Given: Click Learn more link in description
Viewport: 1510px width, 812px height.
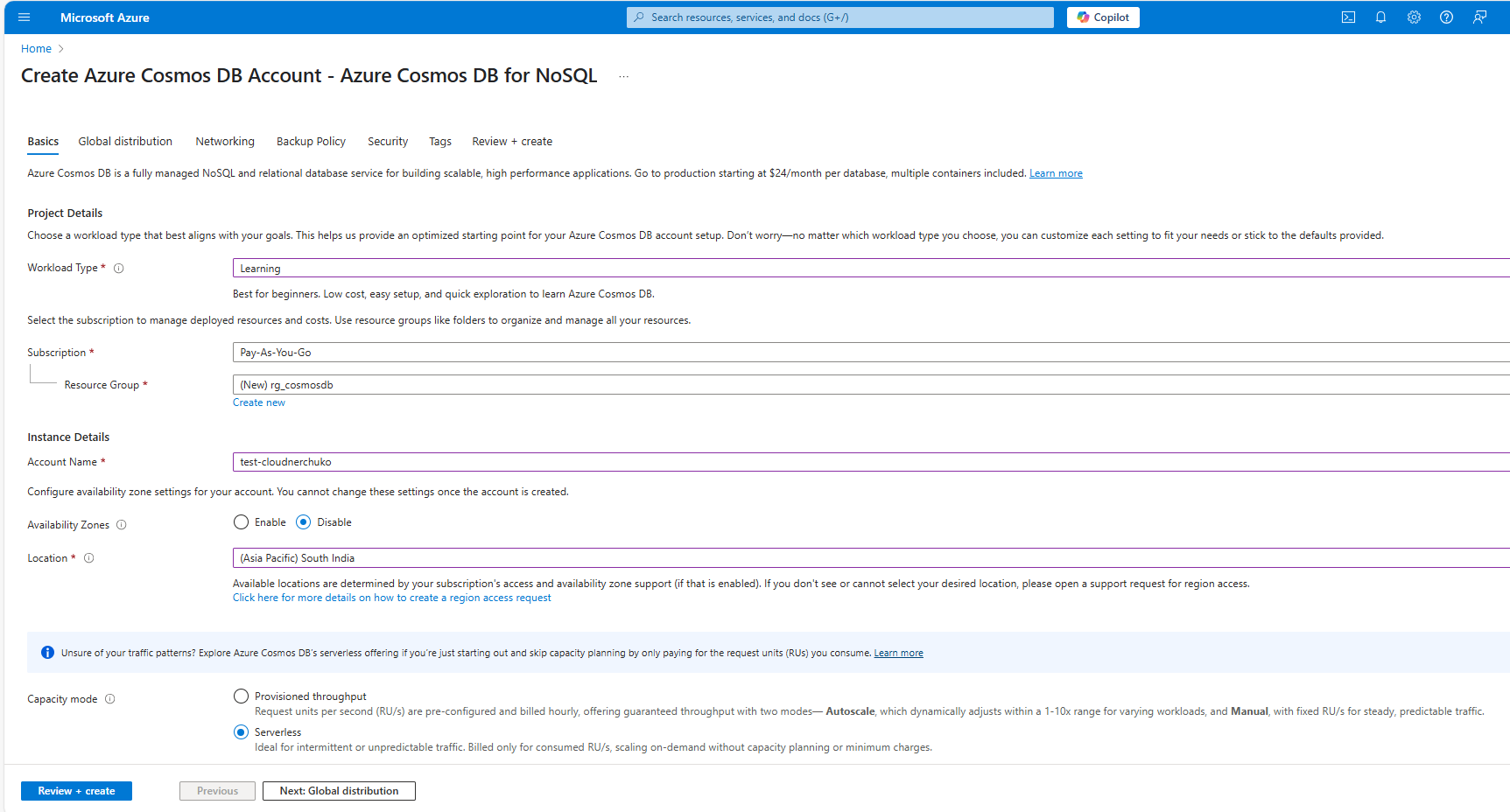Looking at the screenshot, I should coord(1056,173).
